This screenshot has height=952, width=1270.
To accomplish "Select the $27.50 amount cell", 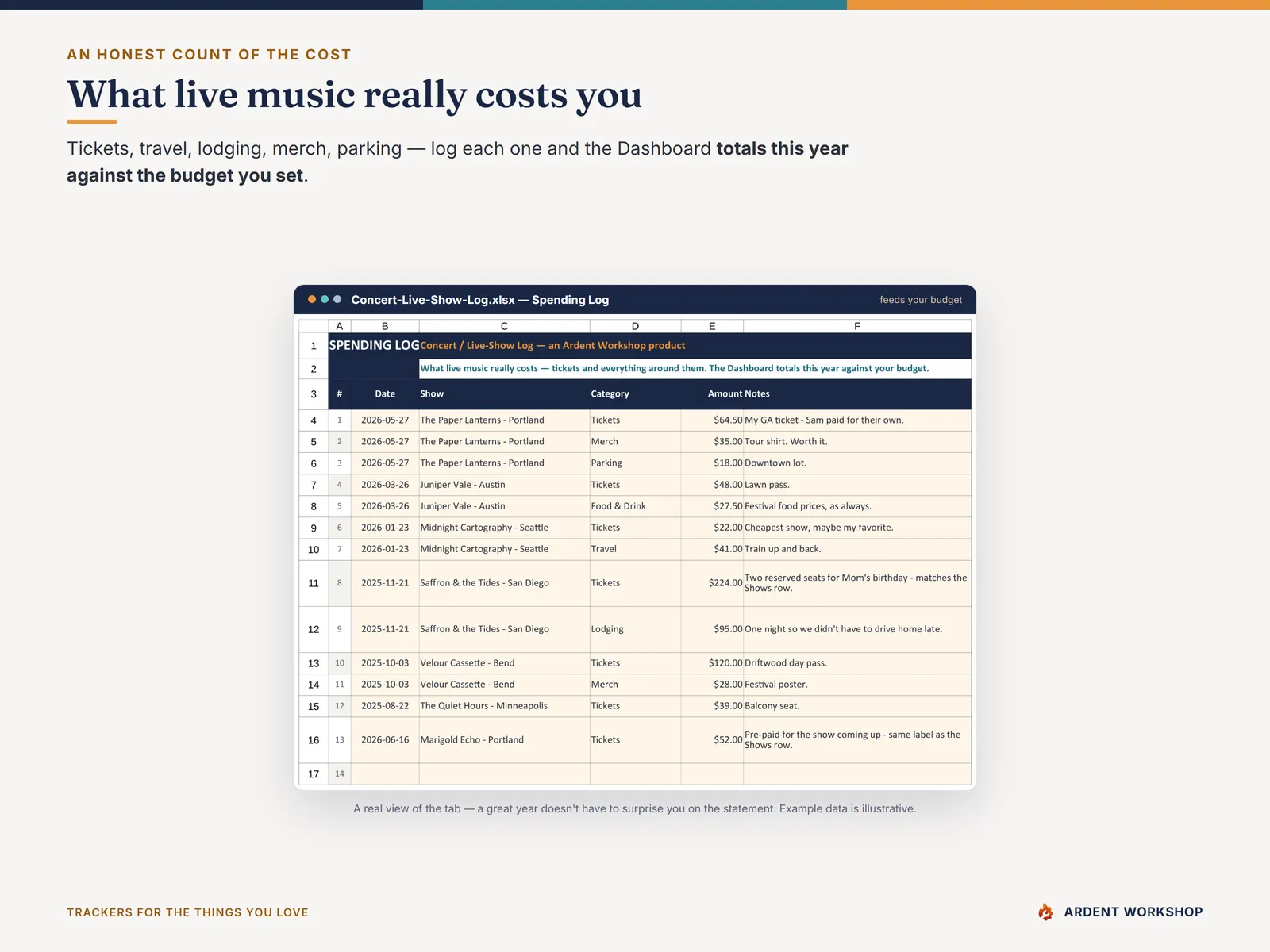I will click(712, 506).
